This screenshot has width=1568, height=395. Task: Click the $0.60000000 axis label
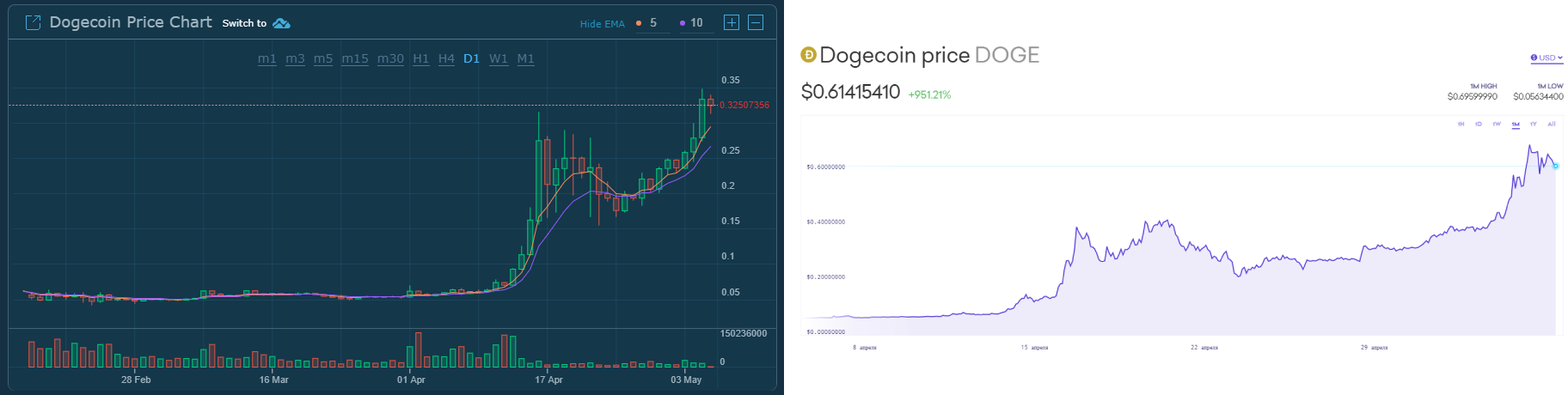[x=825, y=167]
